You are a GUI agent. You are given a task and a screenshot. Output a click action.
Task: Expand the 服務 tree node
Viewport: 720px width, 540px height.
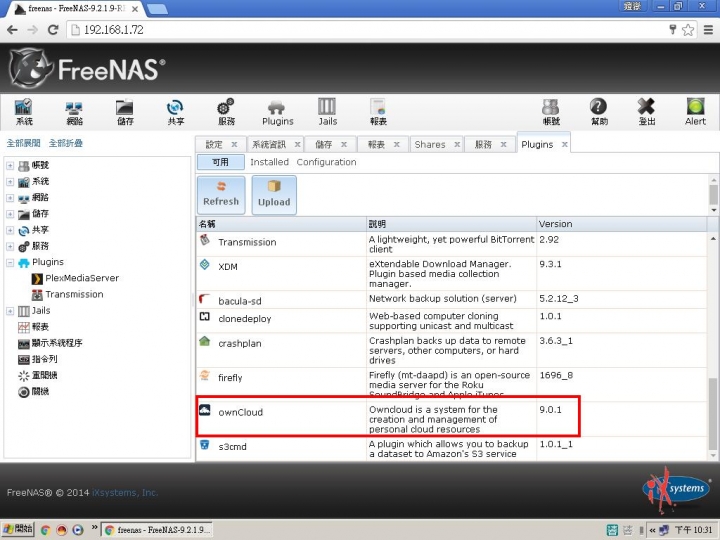[x=10, y=247]
